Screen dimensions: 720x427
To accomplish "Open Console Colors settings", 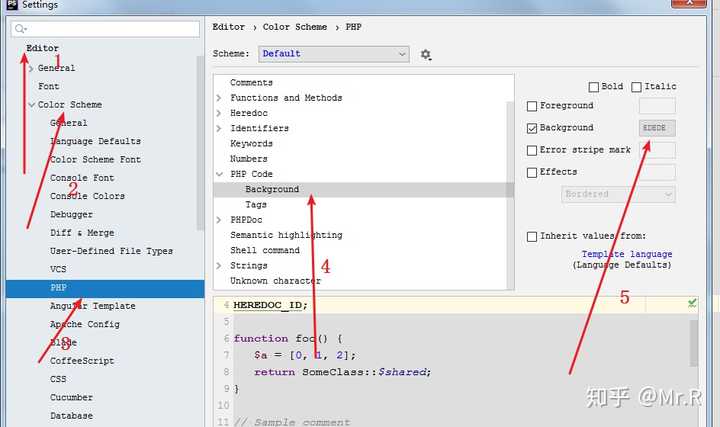I will (87, 196).
